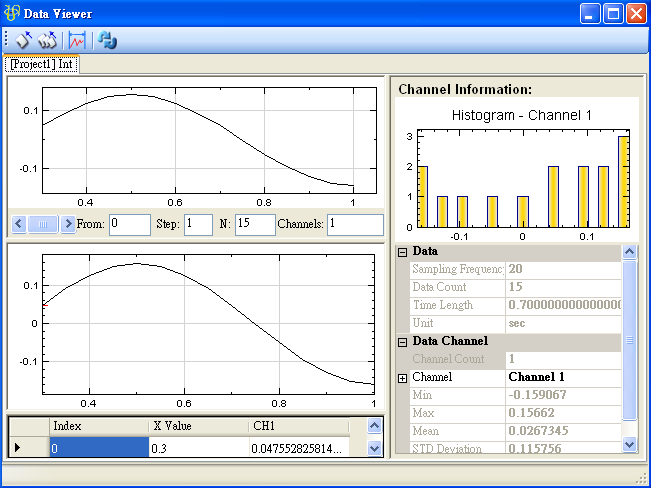Viewport: 651px width, 488px height.
Task: Click the Sampling Frequency property label
Action: pos(458,269)
